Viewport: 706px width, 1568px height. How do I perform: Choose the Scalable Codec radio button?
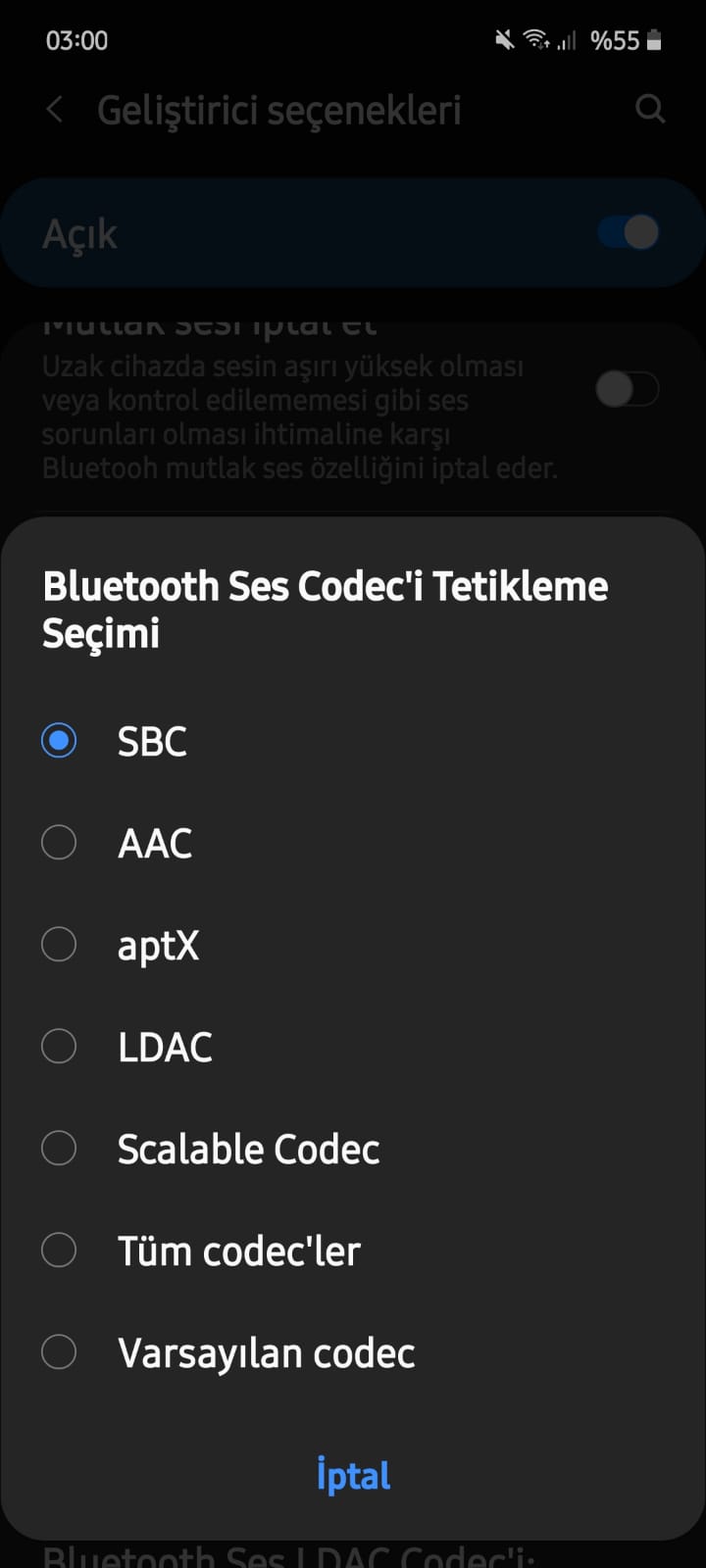pyautogui.click(x=59, y=1148)
